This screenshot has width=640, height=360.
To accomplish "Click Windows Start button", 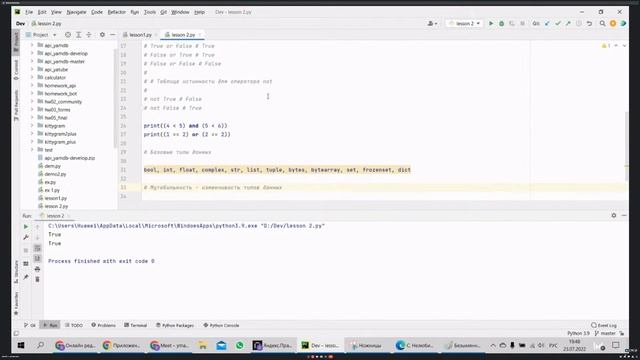I will (21, 345).
